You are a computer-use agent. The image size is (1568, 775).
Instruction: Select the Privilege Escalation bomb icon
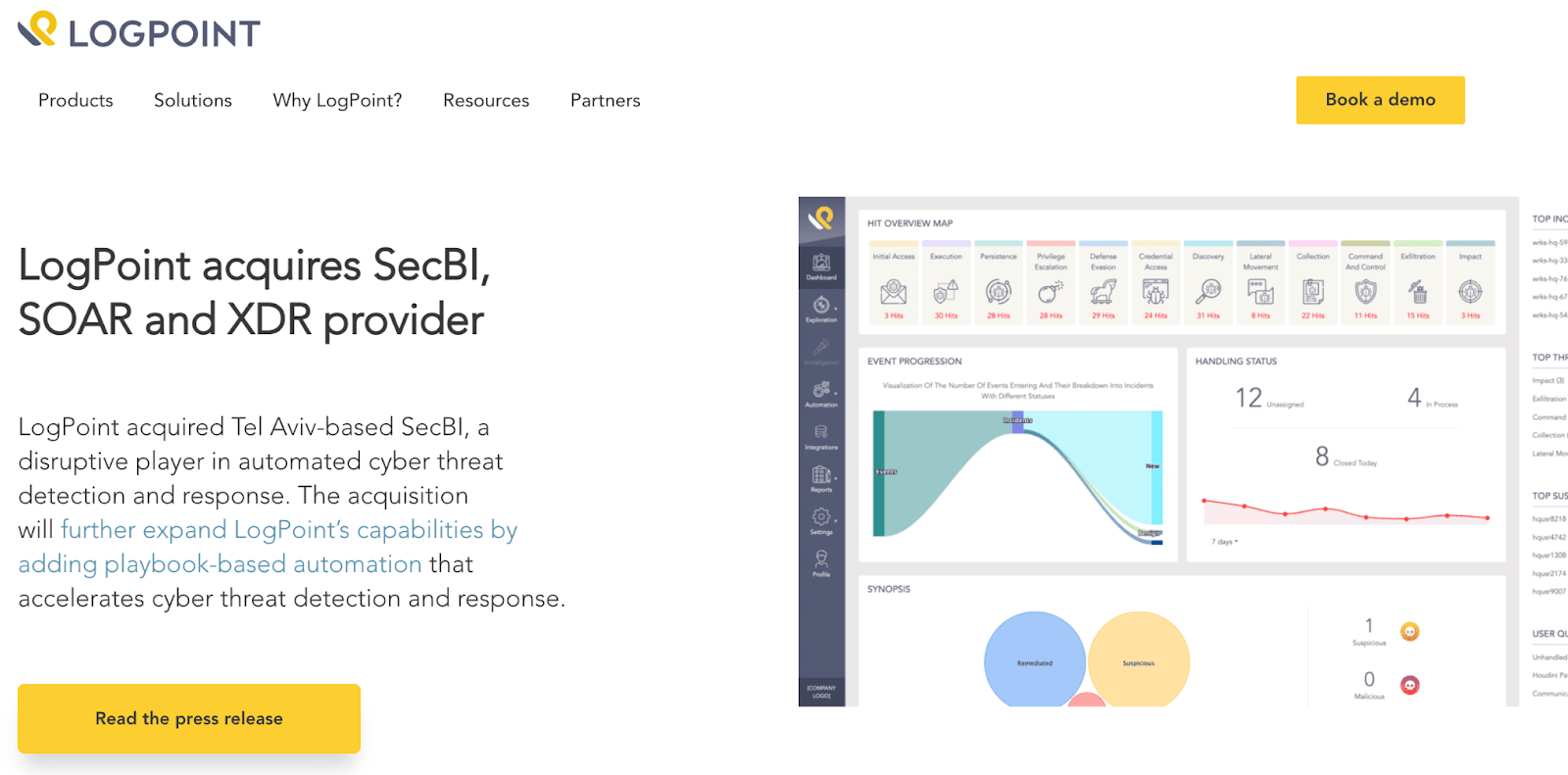[1051, 292]
